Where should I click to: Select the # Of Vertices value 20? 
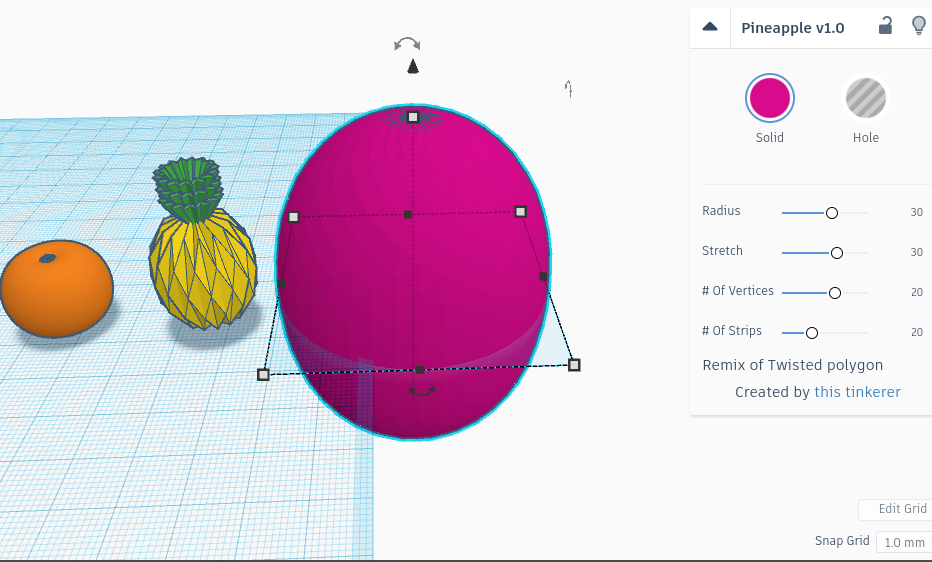pyautogui.click(x=917, y=292)
